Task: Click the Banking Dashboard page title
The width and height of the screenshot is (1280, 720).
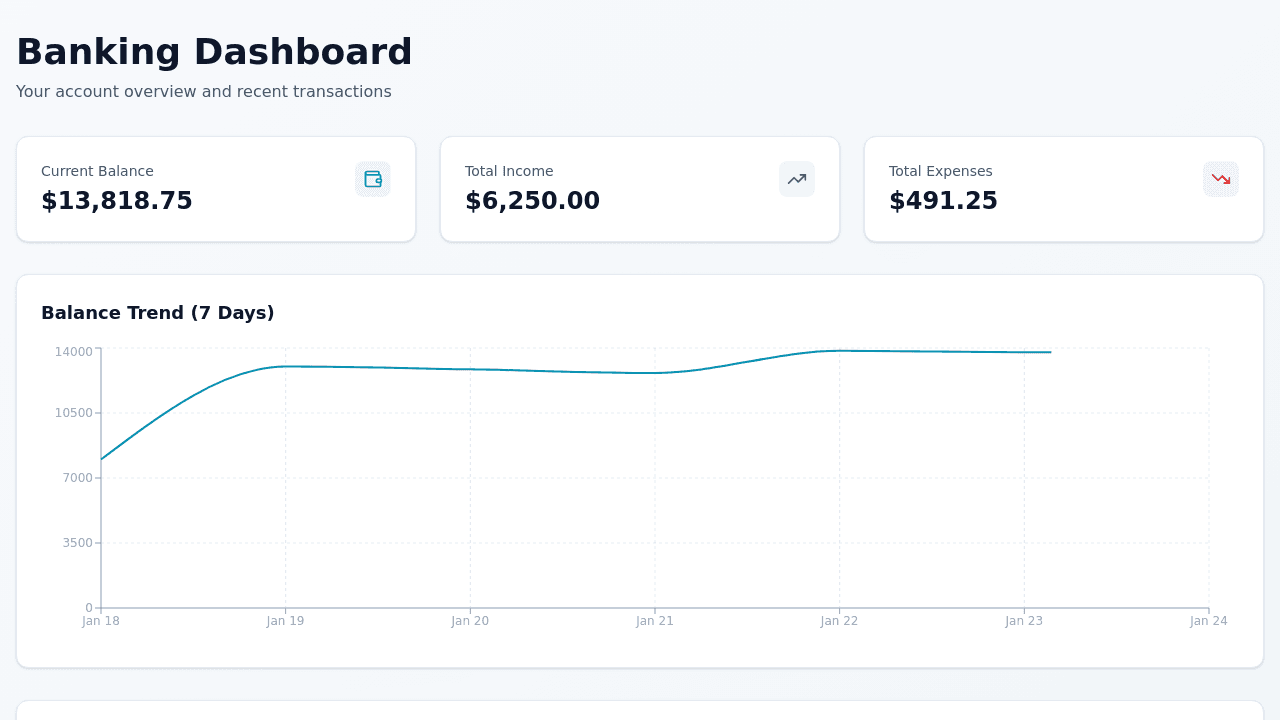Action: point(214,51)
